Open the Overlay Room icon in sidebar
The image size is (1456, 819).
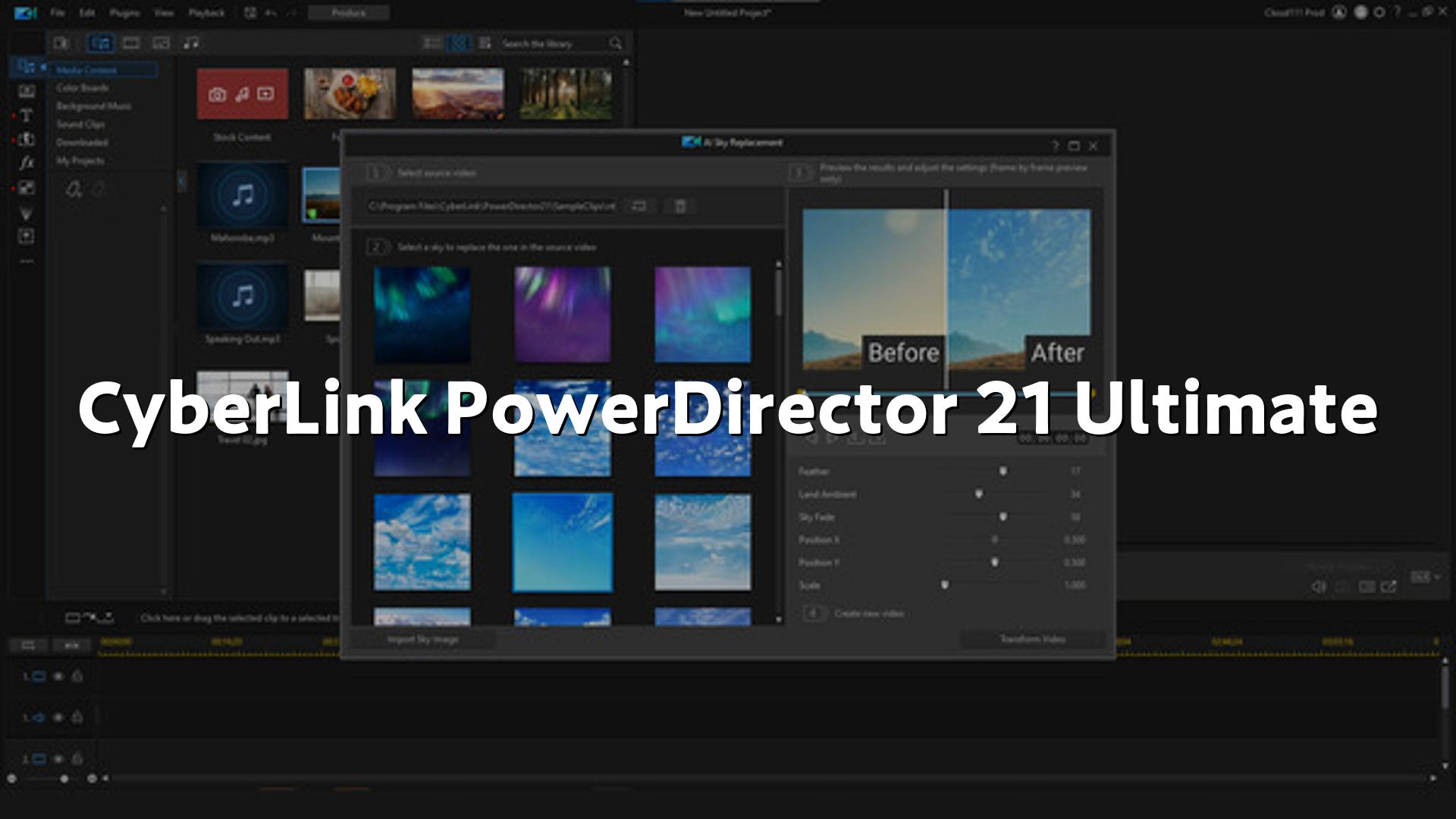(x=27, y=187)
